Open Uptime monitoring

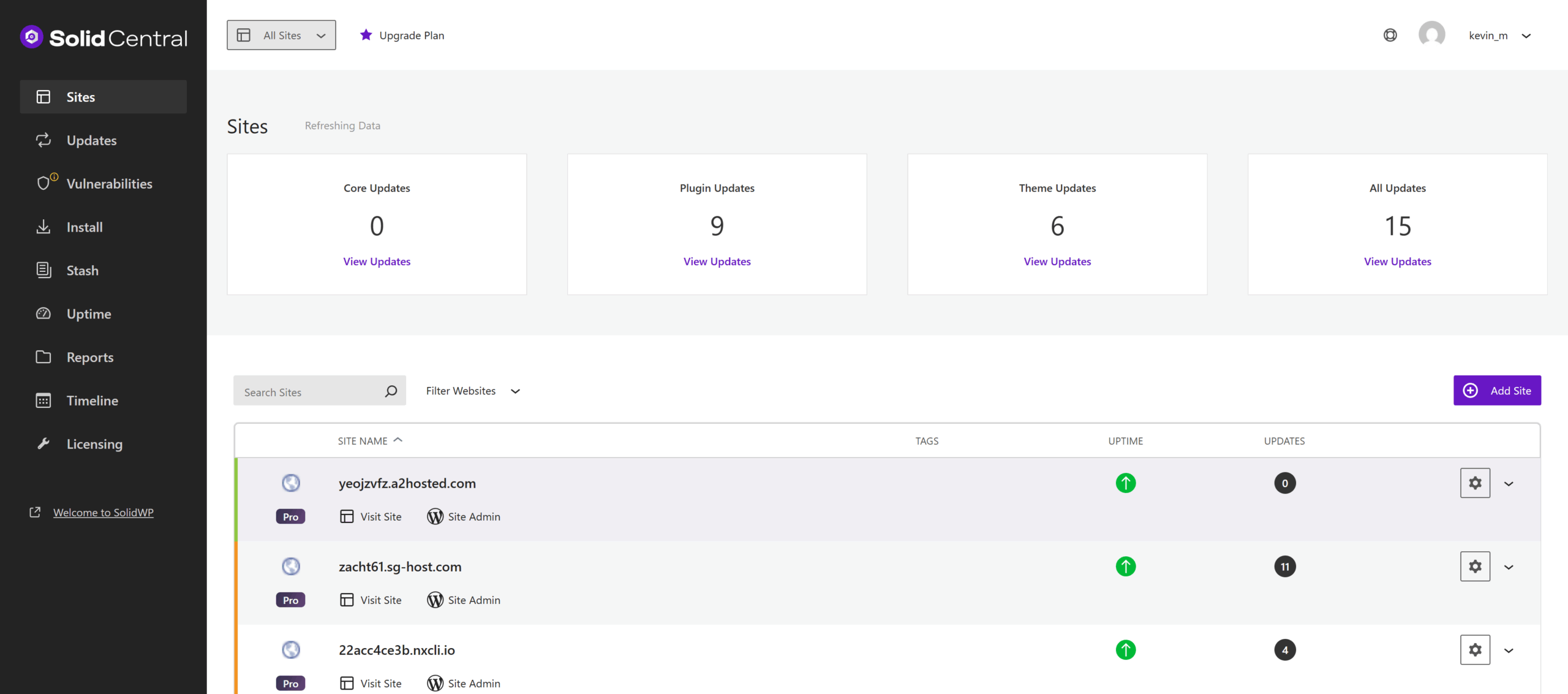click(89, 314)
